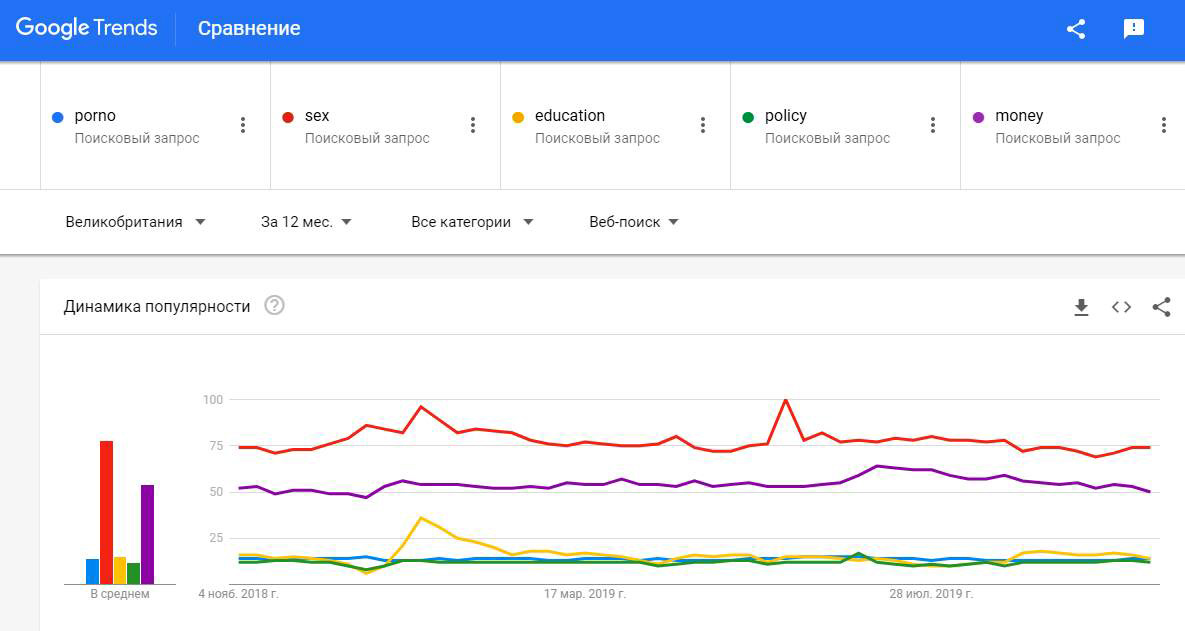This screenshot has height=631, width=1185.
Task: Open the three-dot menu for policy term
Action: tap(933, 125)
